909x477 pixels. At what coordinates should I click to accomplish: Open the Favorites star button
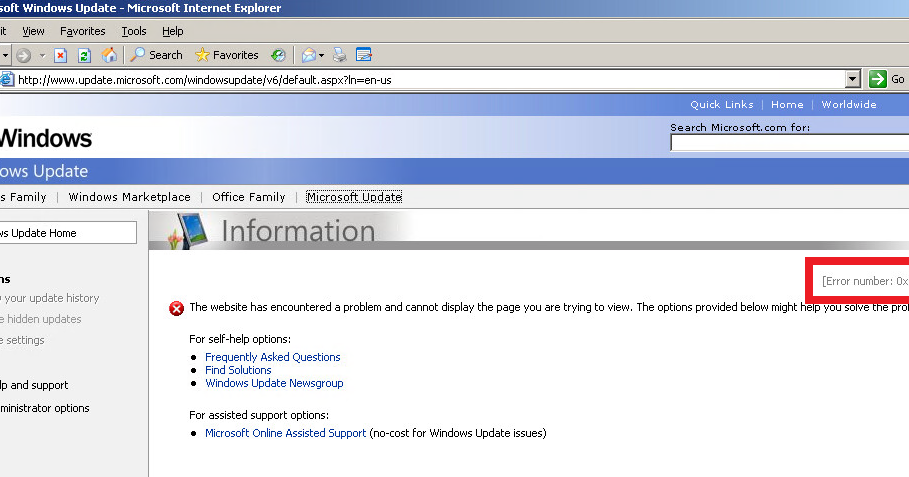click(227, 55)
